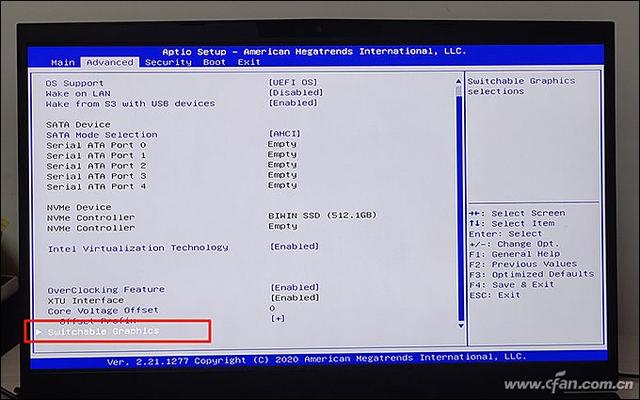Viewport: 640px width, 400px height.
Task: Click the Select Item hint
Action: 511,223
